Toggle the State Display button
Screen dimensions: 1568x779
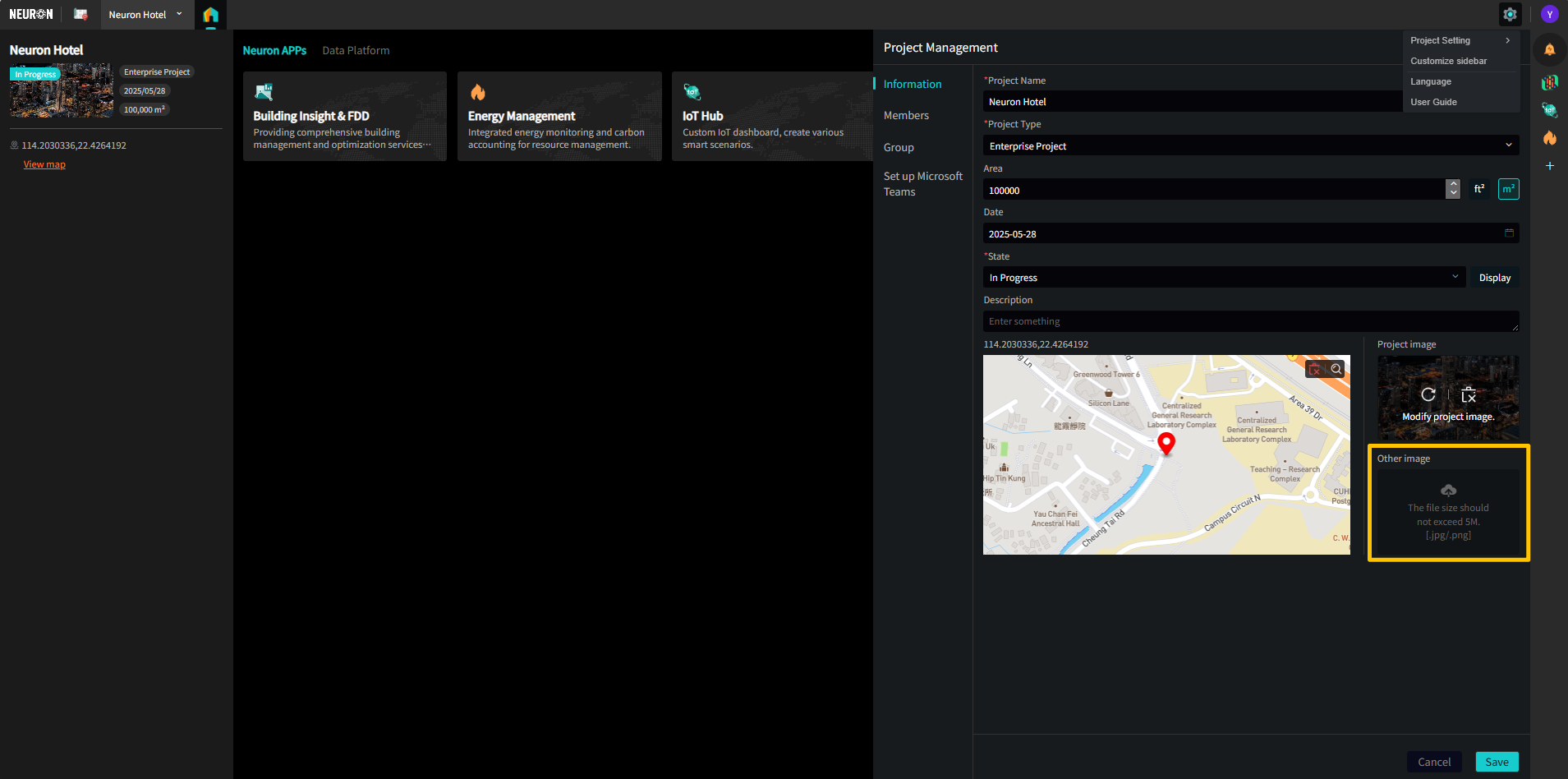(x=1494, y=278)
